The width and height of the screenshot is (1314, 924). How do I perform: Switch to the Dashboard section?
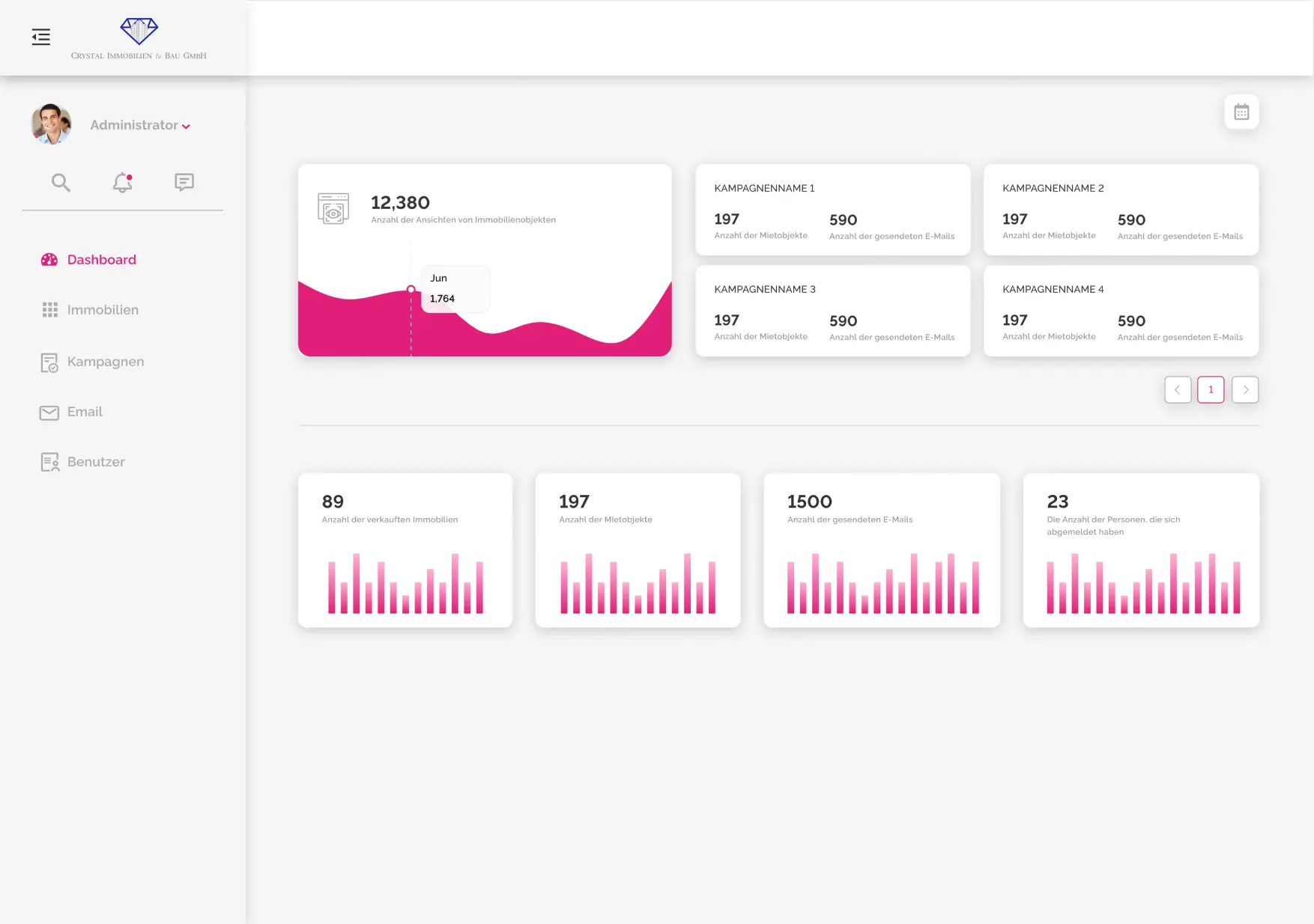(x=101, y=259)
